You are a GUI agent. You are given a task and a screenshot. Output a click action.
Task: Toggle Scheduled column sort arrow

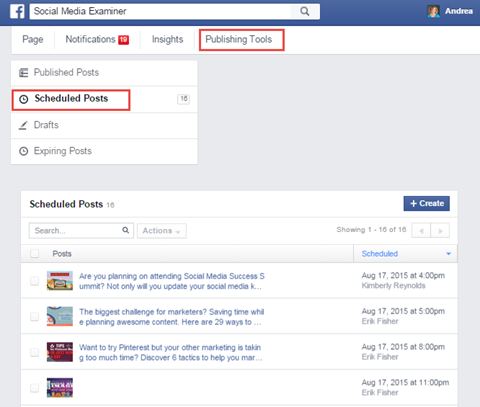pyautogui.click(x=448, y=254)
